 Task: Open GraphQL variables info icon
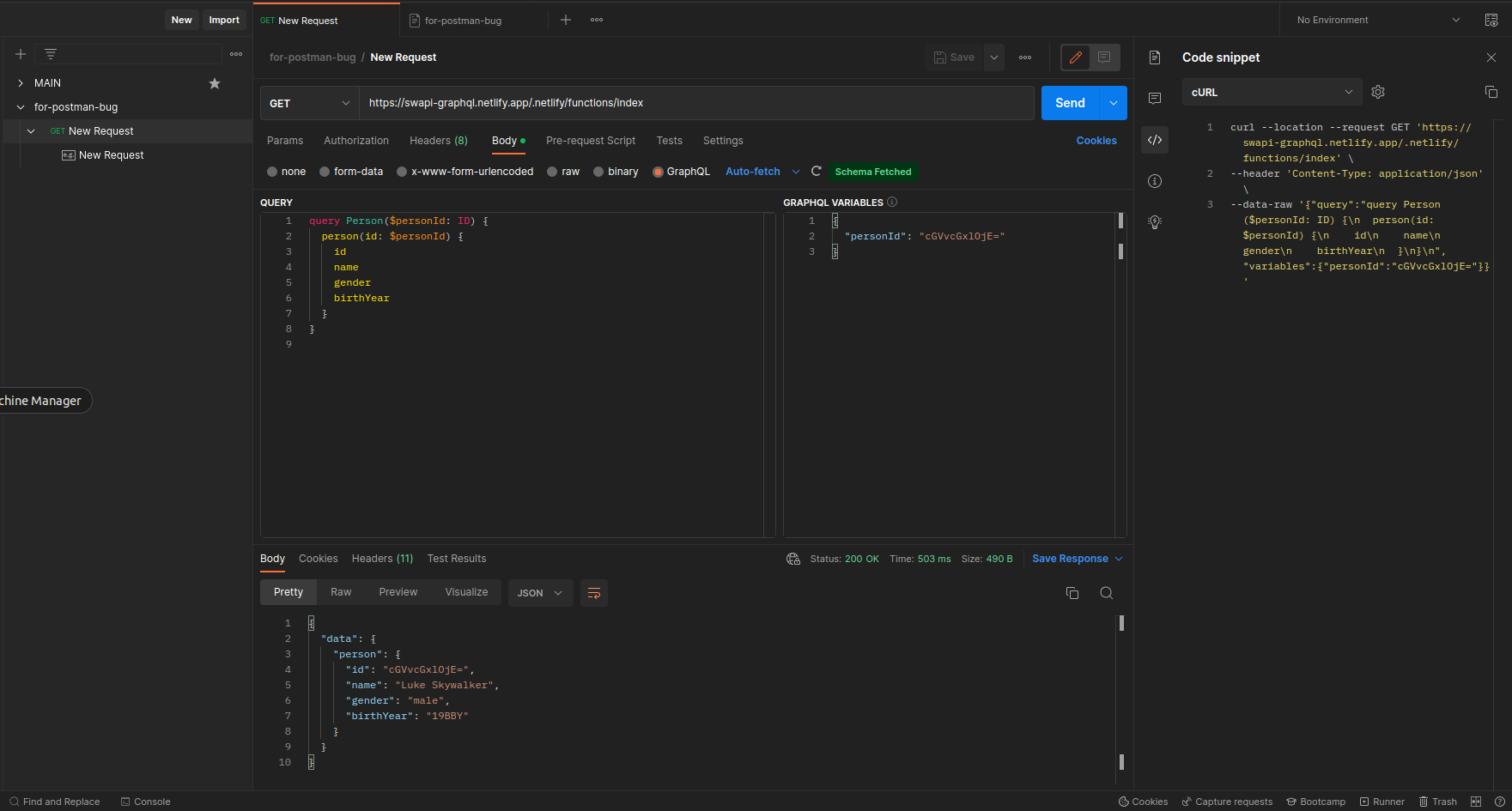pos(892,203)
